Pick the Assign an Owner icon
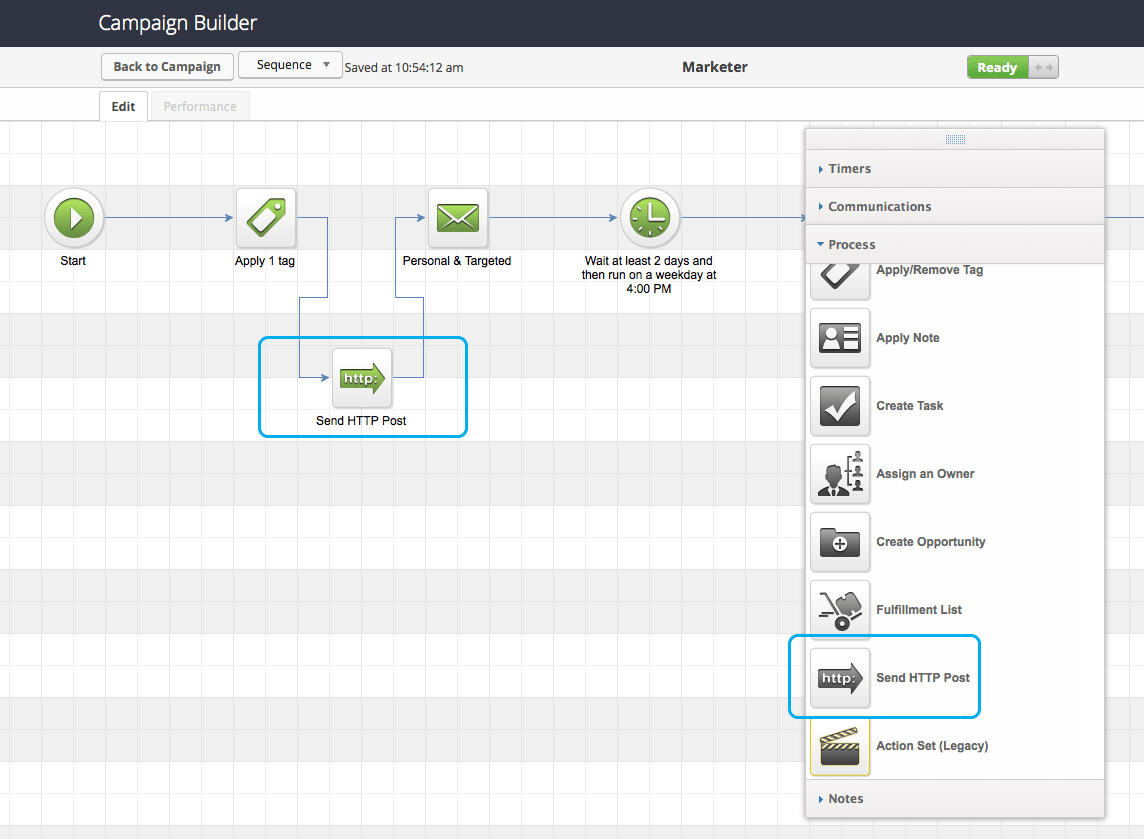The width and height of the screenshot is (1144, 839). [840, 473]
